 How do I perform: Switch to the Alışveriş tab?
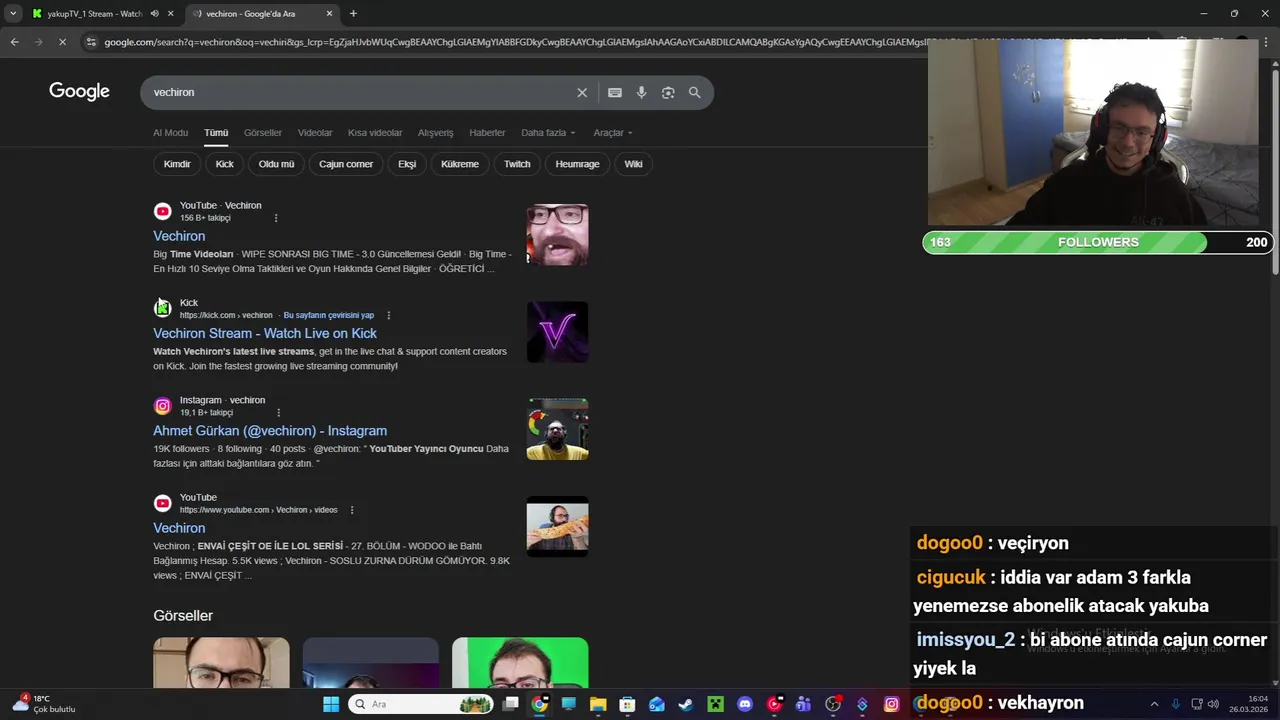click(435, 133)
